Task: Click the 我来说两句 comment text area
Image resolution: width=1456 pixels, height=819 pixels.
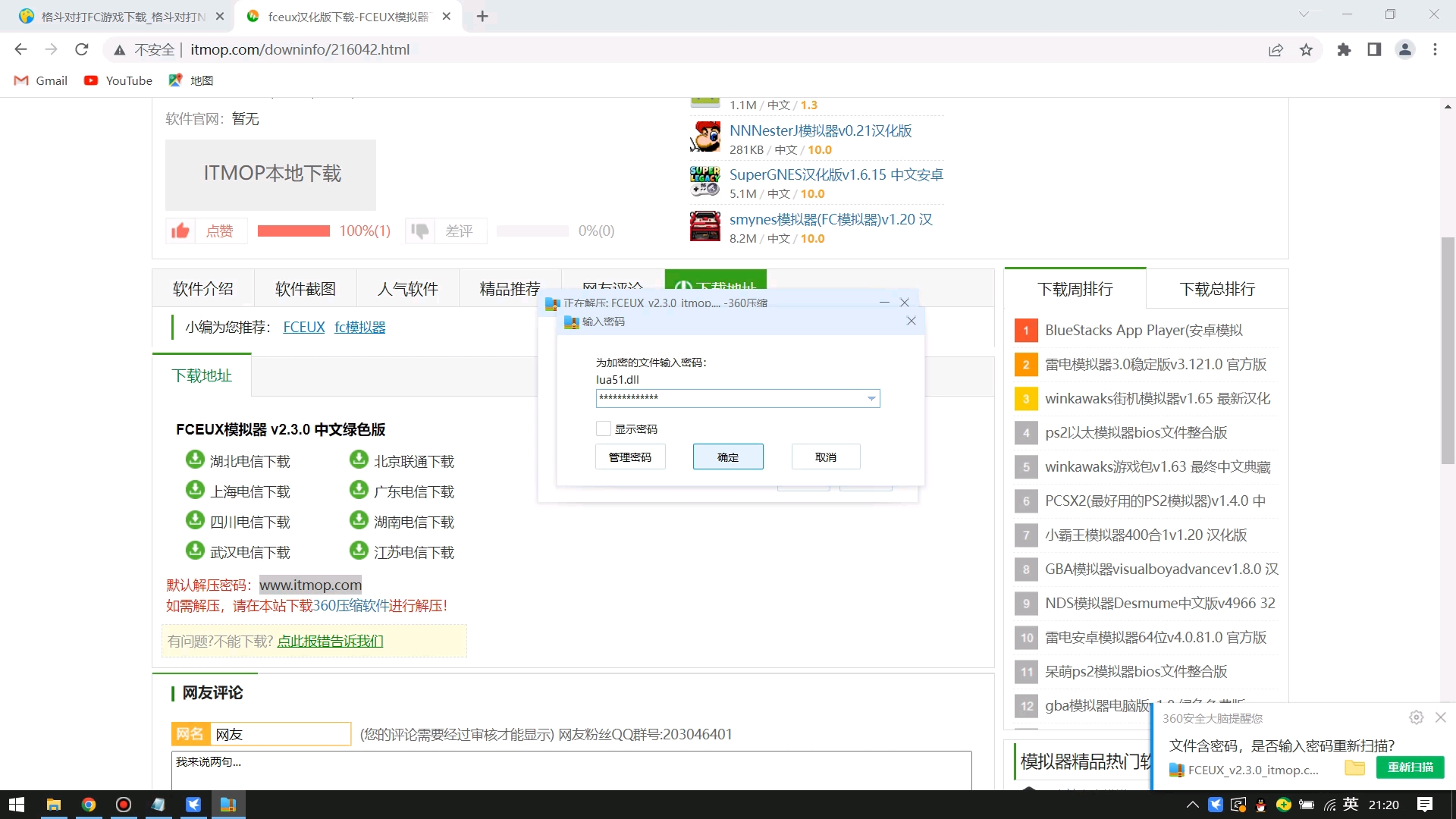Action: pyautogui.click(x=571, y=770)
